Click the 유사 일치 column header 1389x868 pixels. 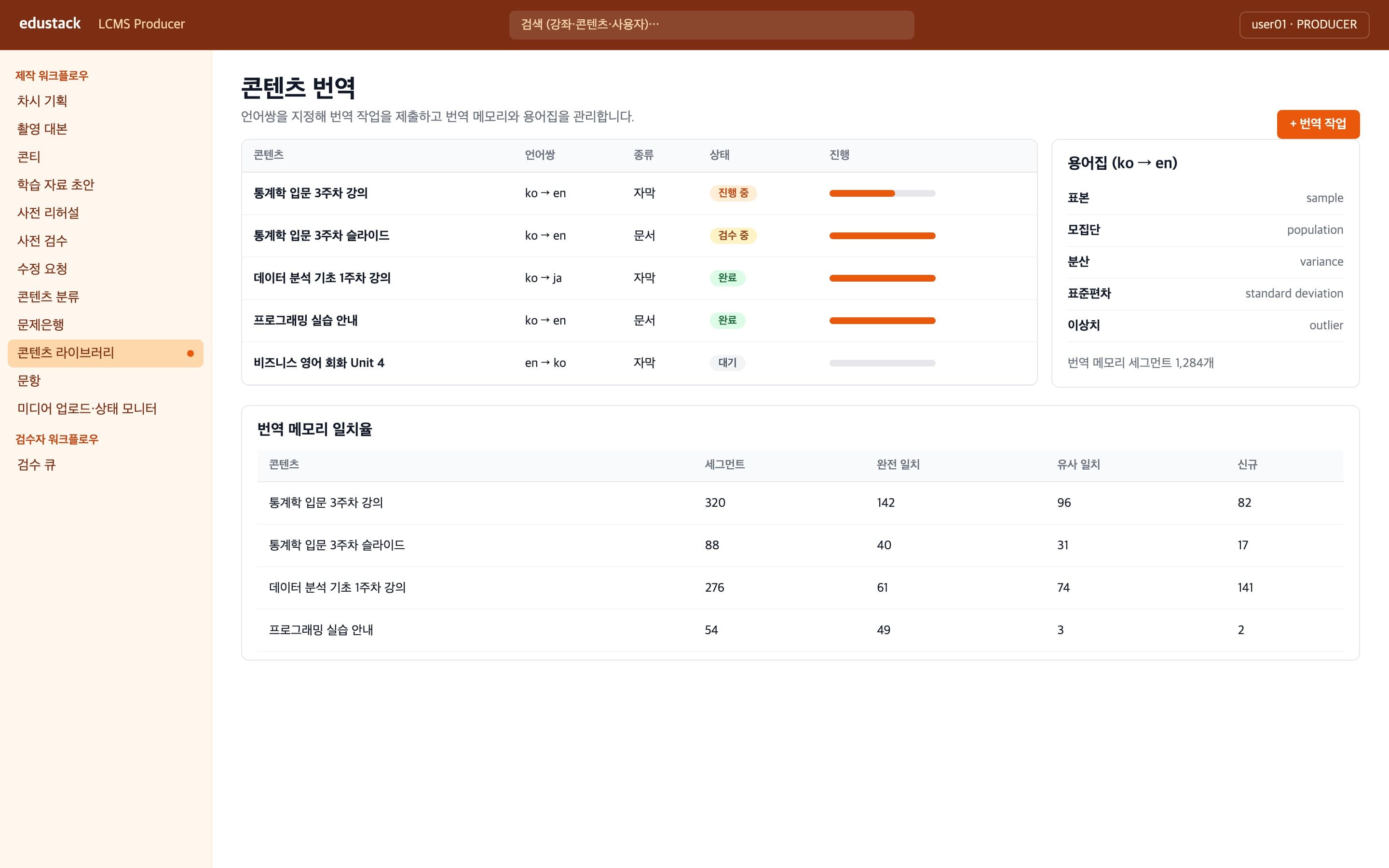click(x=1078, y=464)
